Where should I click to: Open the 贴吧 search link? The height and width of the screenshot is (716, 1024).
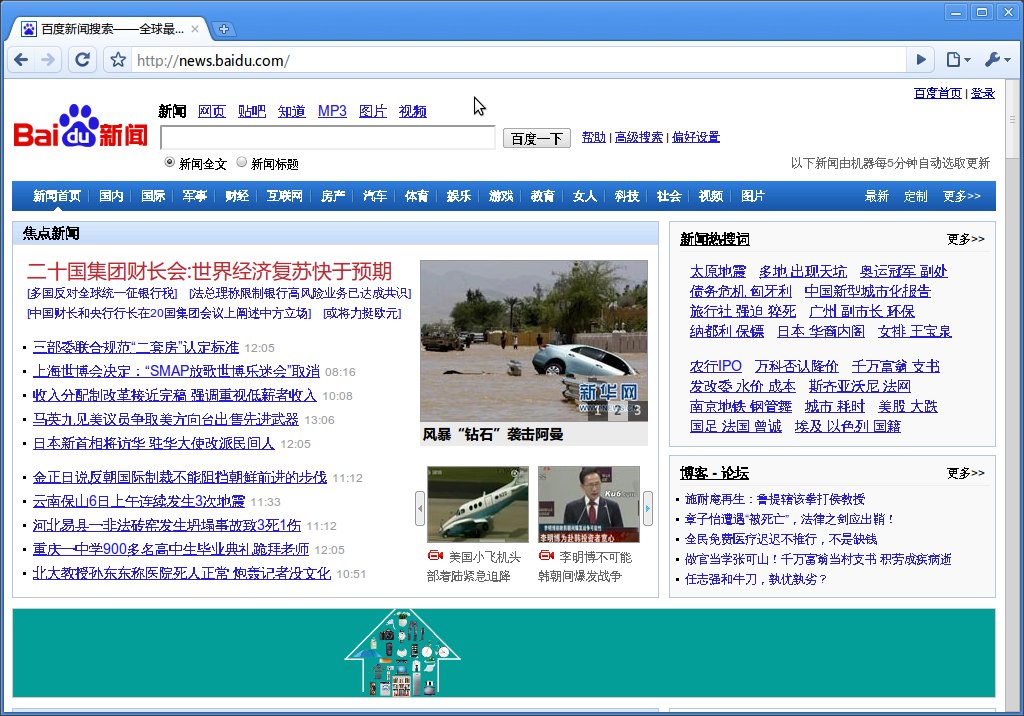pos(252,111)
